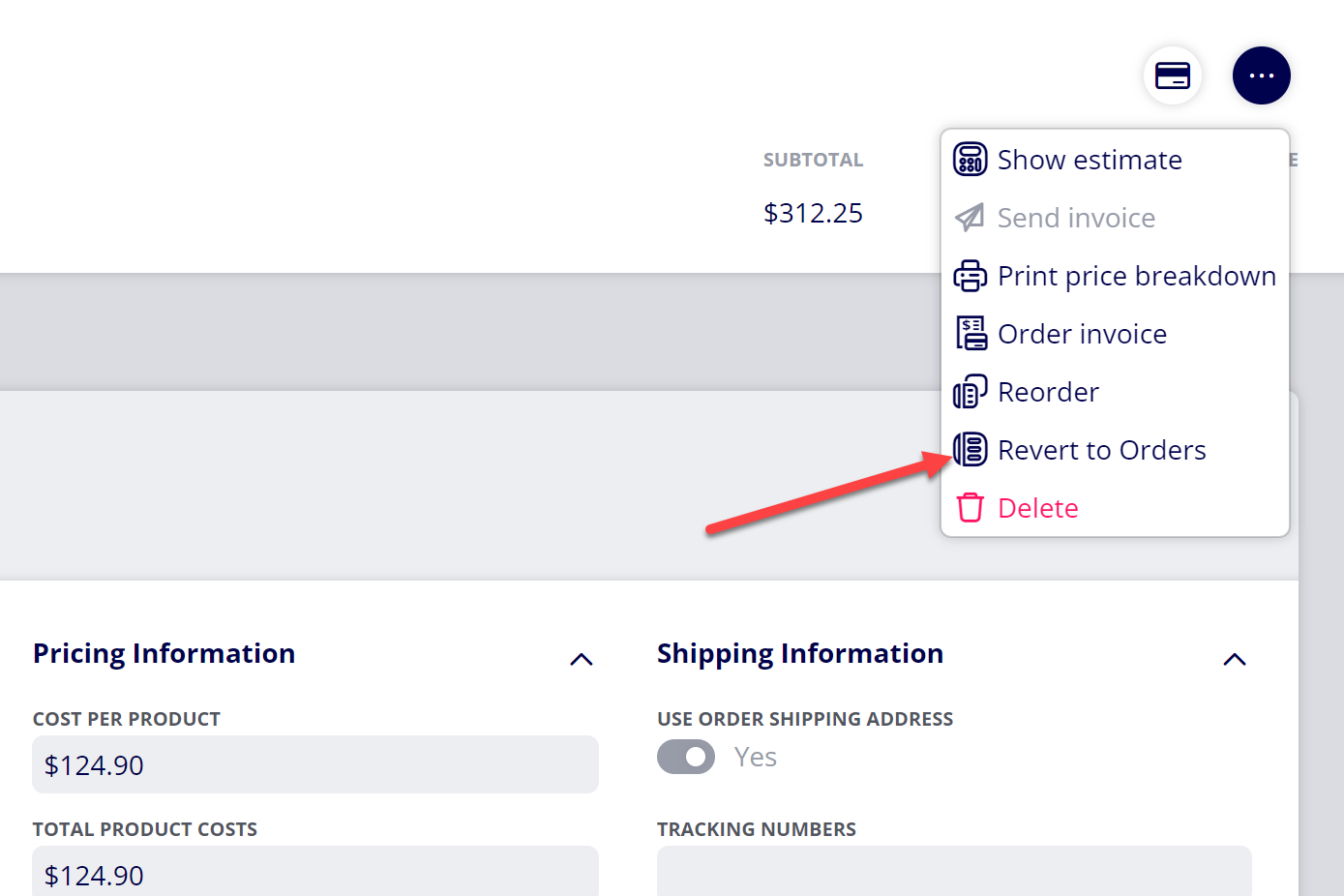Open the three-dots more actions button
The width and height of the screenshot is (1344, 896).
(x=1261, y=75)
